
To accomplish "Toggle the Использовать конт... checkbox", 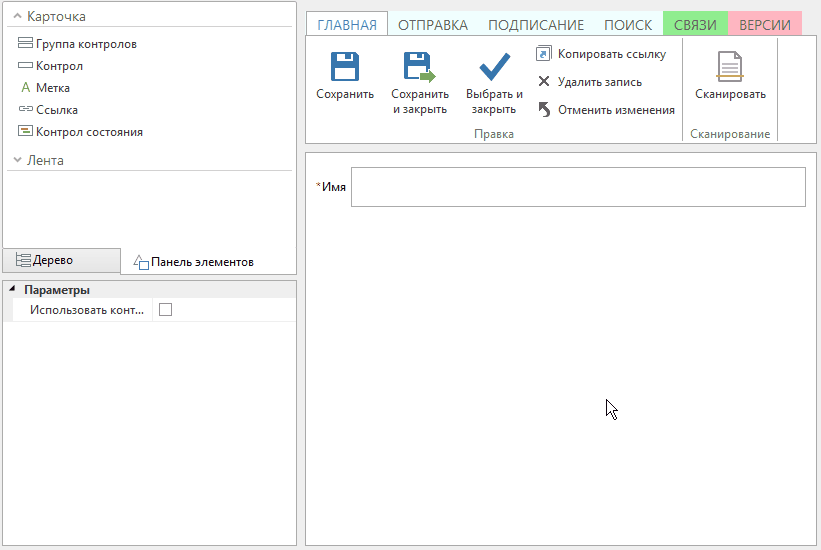I will (x=166, y=310).
